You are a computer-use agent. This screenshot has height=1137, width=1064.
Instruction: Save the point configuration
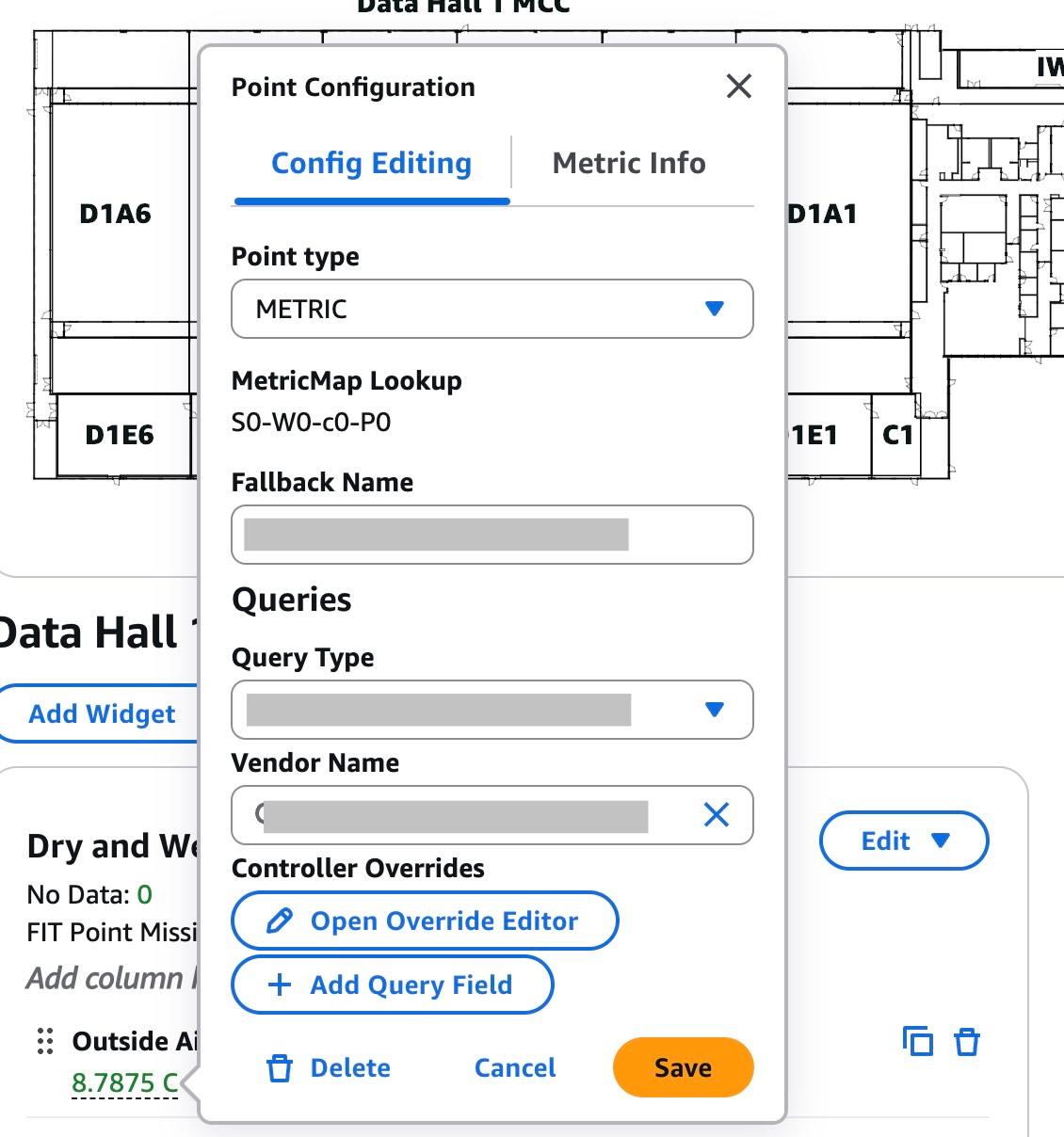click(x=684, y=1067)
